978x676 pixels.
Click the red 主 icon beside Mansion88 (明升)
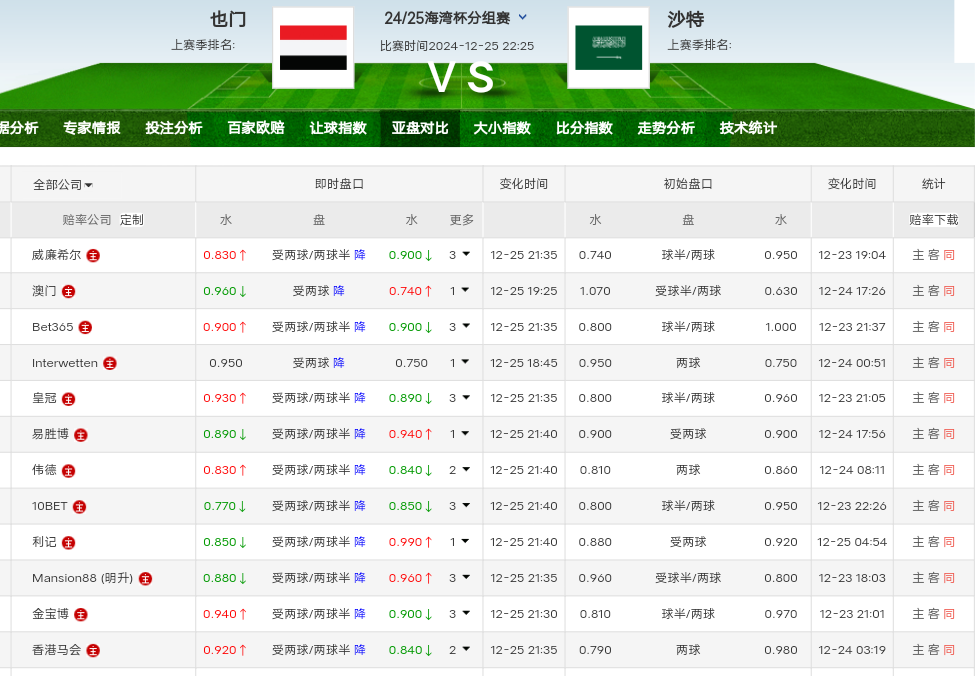tap(145, 579)
